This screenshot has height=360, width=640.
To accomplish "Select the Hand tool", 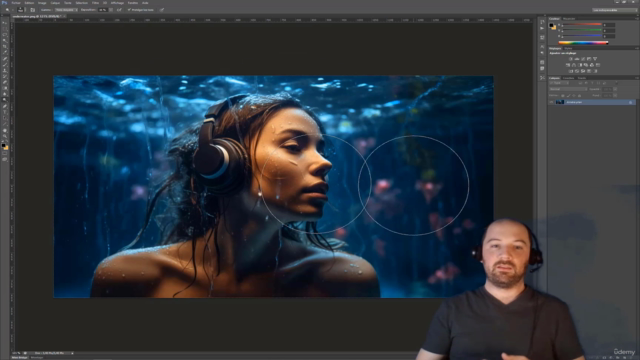I will click(x=5, y=131).
